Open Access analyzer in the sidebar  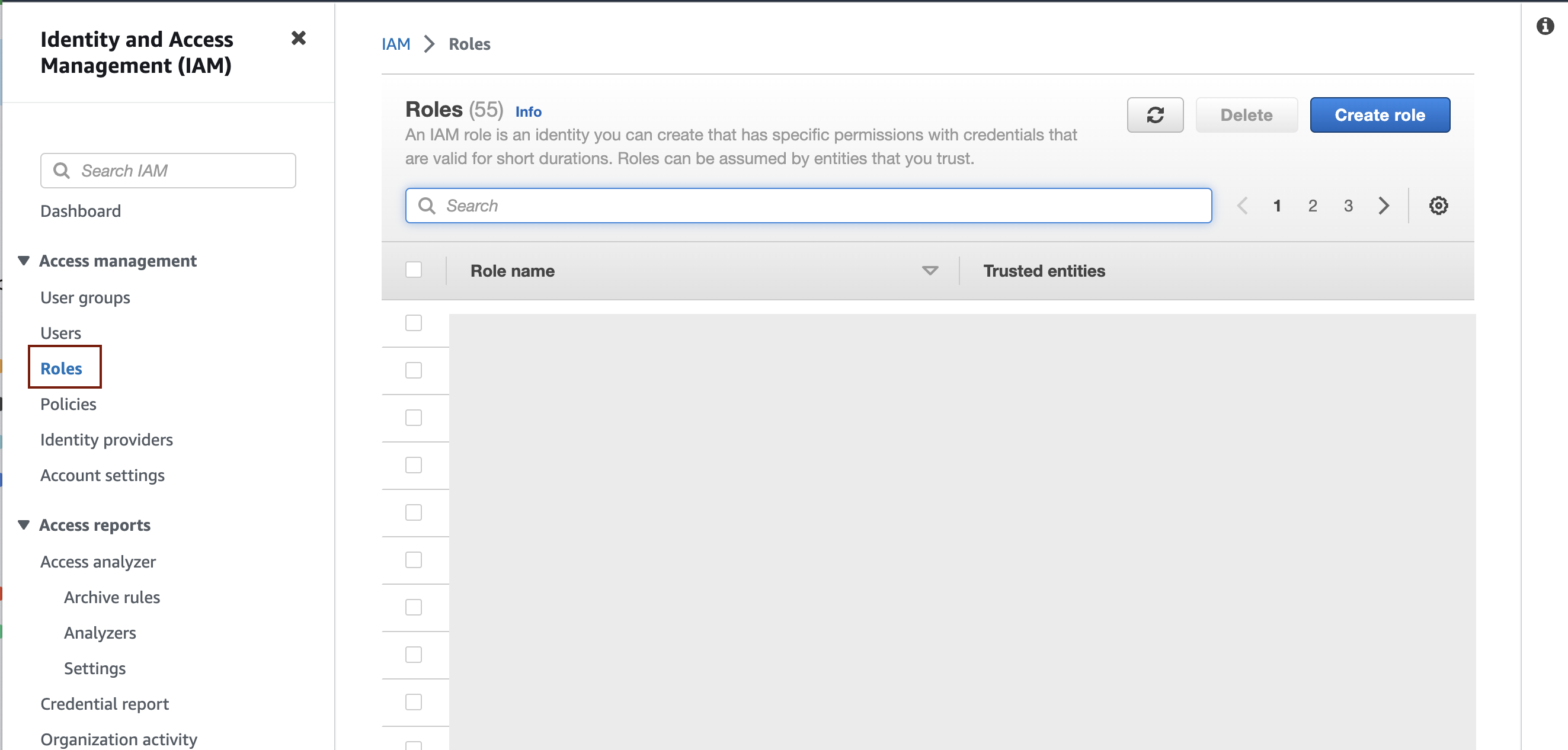(98, 562)
